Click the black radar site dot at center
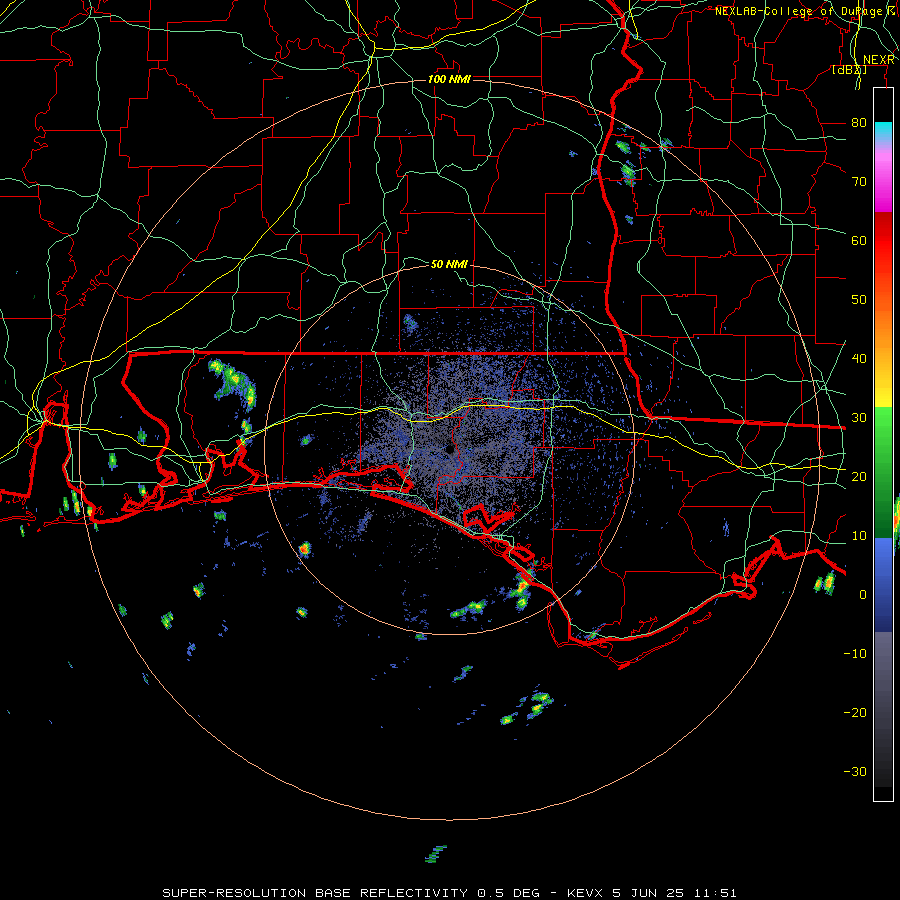The height and width of the screenshot is (900, 900). point(451,449)
